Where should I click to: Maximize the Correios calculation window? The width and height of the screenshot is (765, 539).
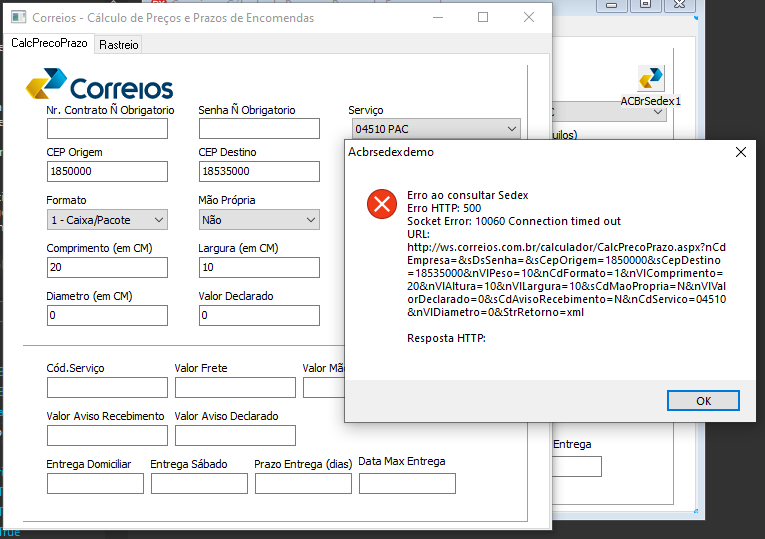click(483, 17)
